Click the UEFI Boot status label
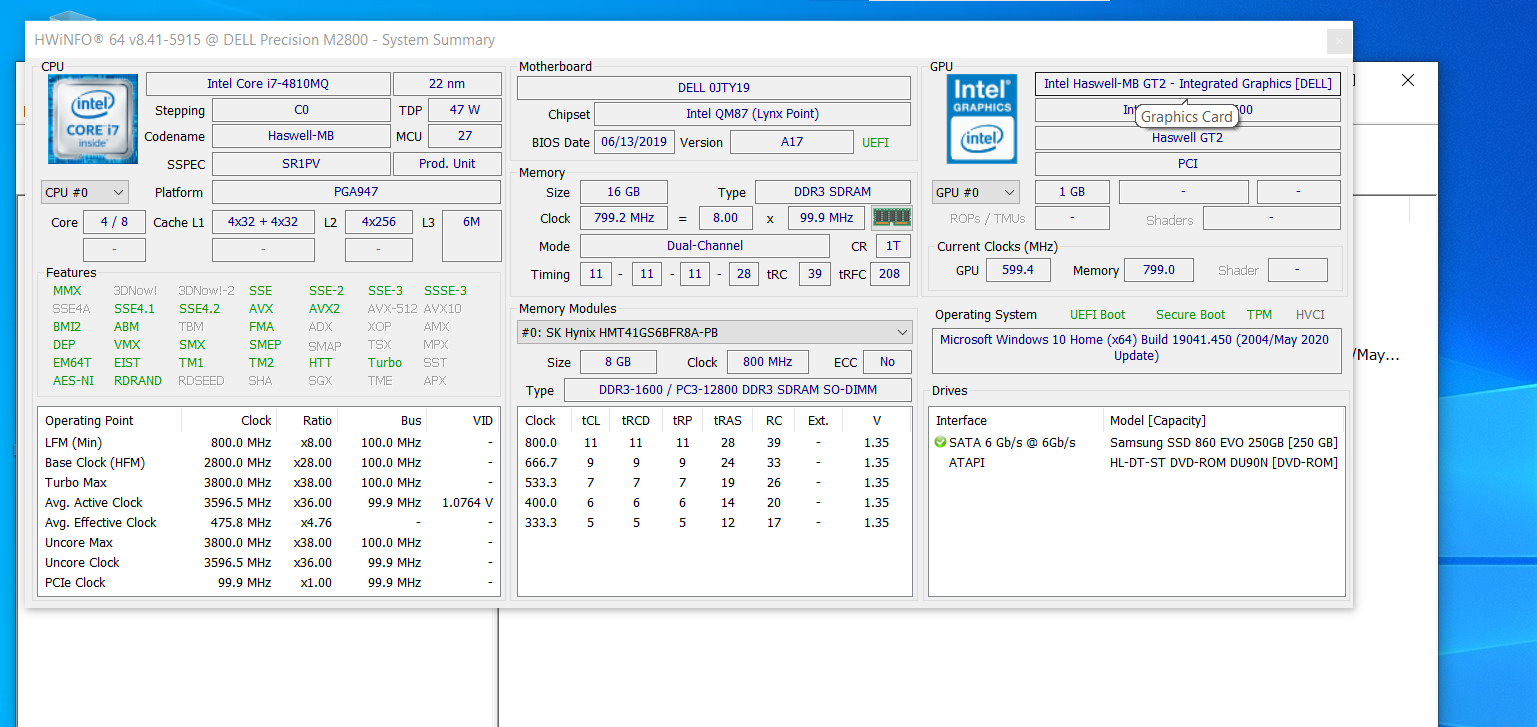Screen dimensions: 1537x727 (x=1098, y=315)
